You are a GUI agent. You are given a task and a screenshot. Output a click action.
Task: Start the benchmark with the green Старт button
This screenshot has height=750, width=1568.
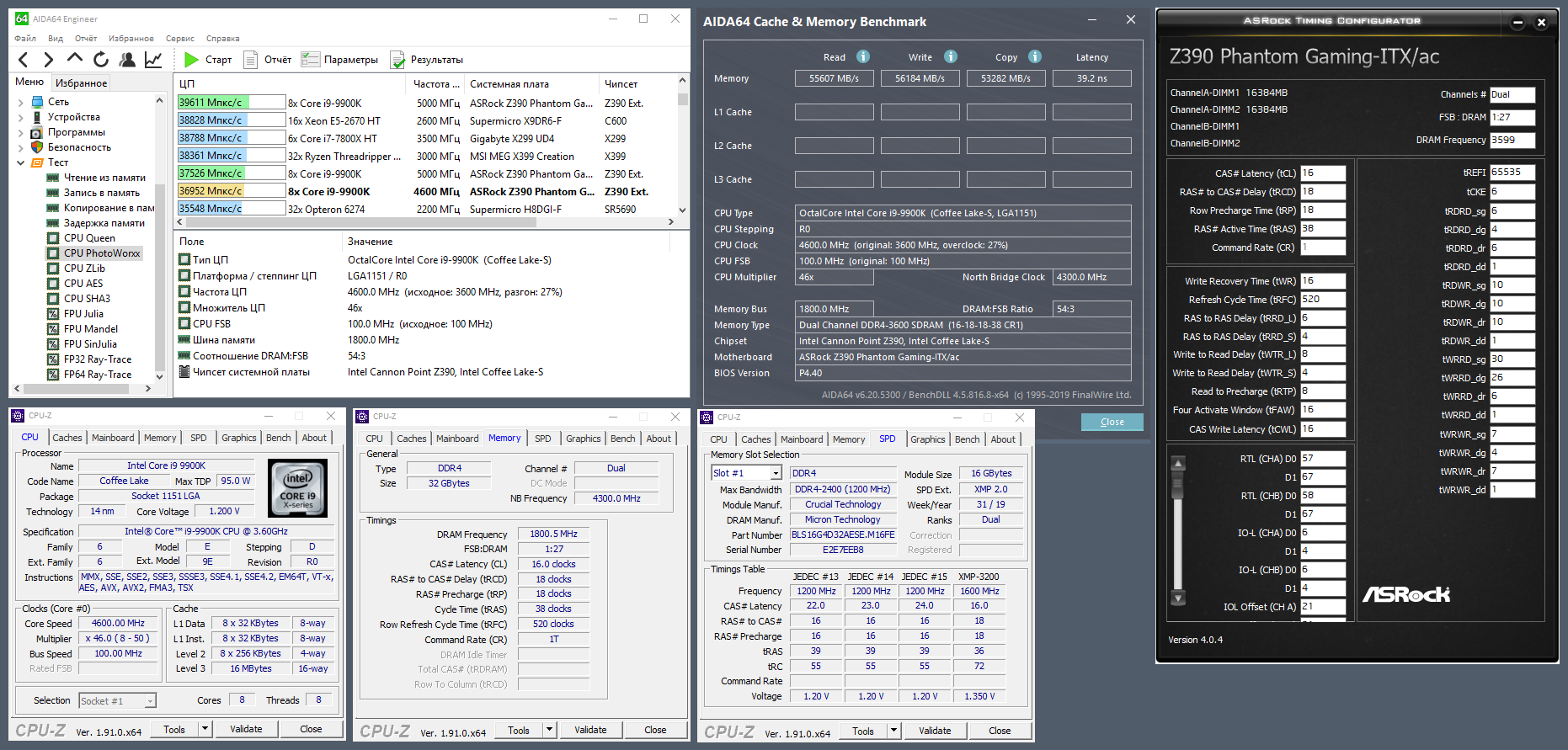click(x=208, y=60)
